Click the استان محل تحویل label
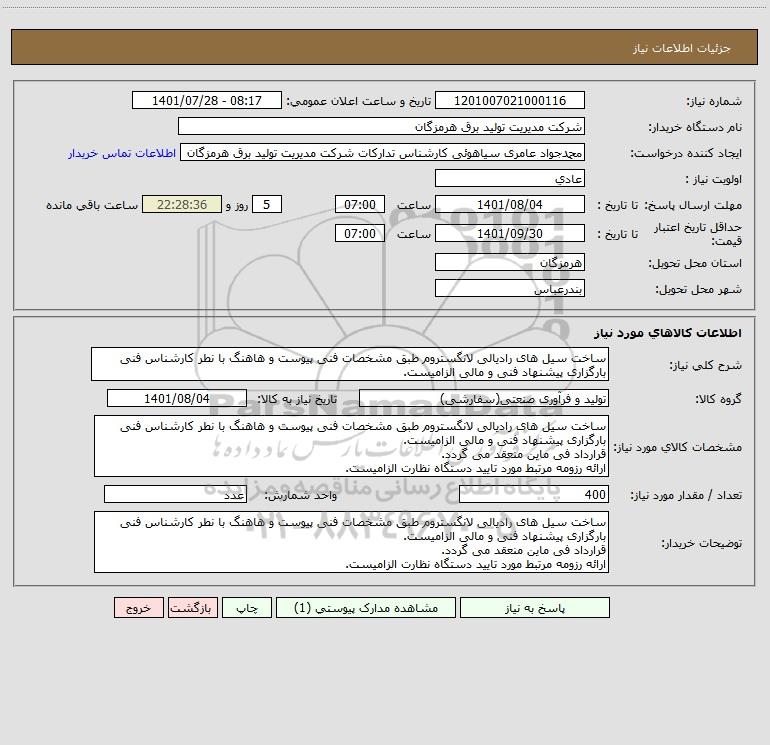This screenshot has width=770, height=745. coord(695,263)
